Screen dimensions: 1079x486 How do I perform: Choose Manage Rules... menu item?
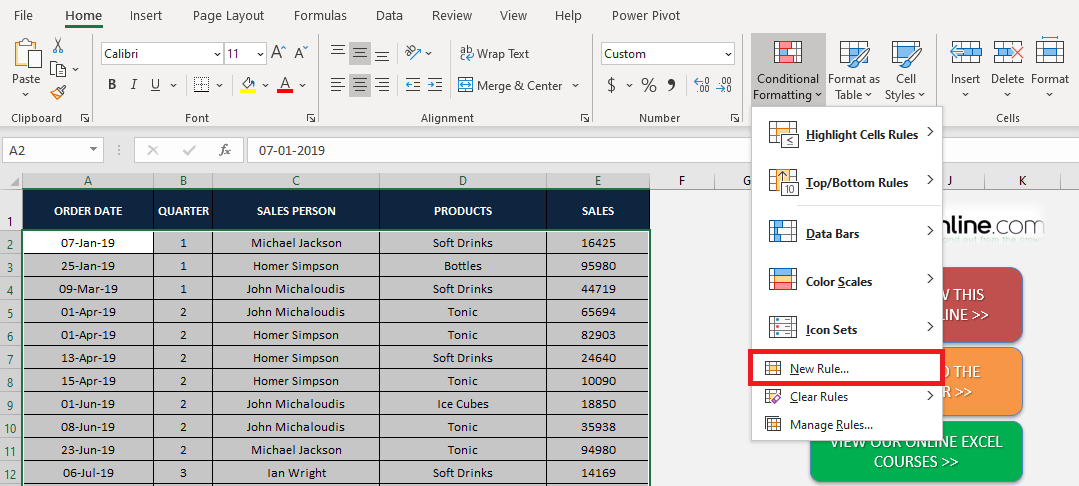click(846, 425)
